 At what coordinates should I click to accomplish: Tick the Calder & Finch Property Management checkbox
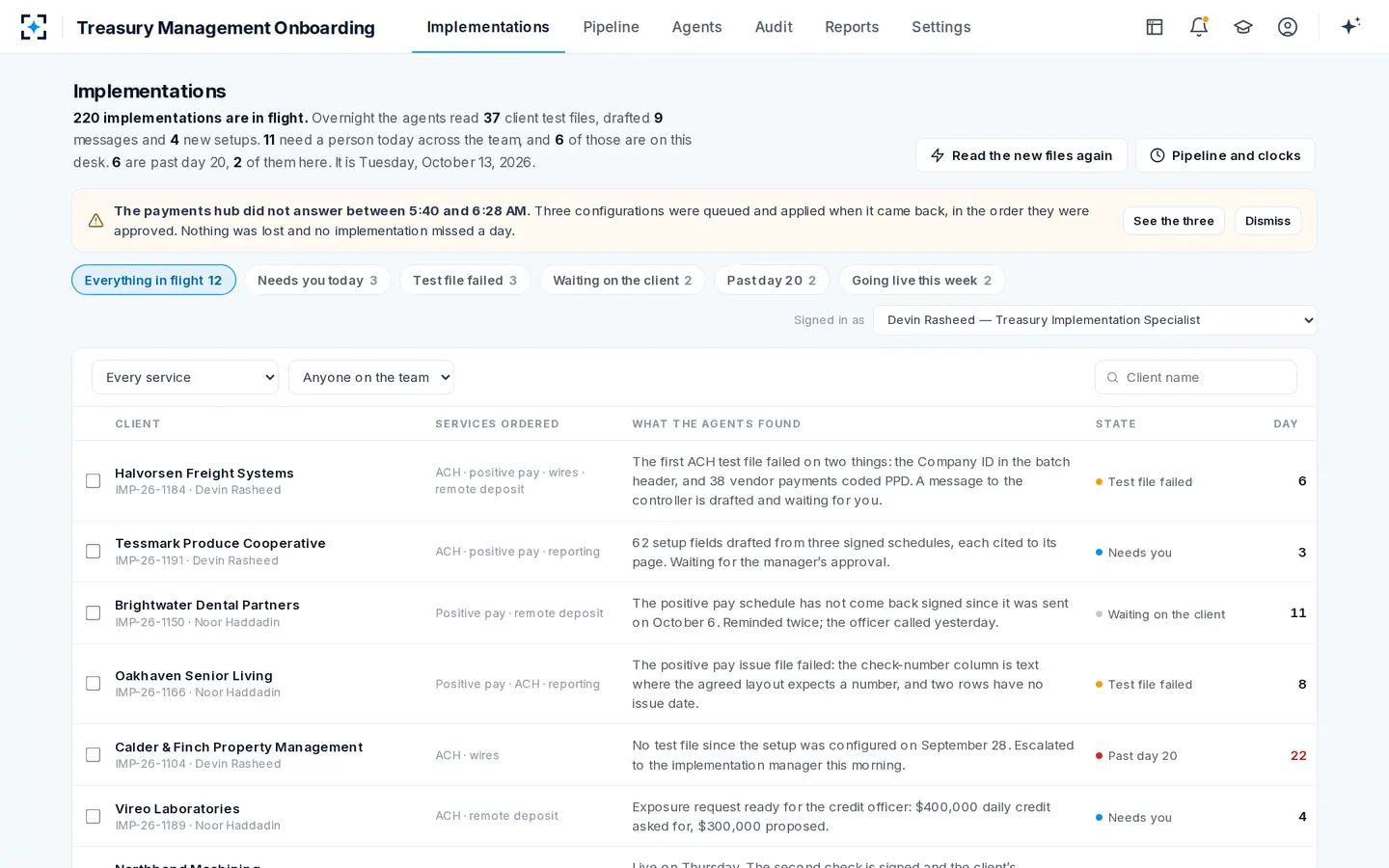click(x=94, y=755)
